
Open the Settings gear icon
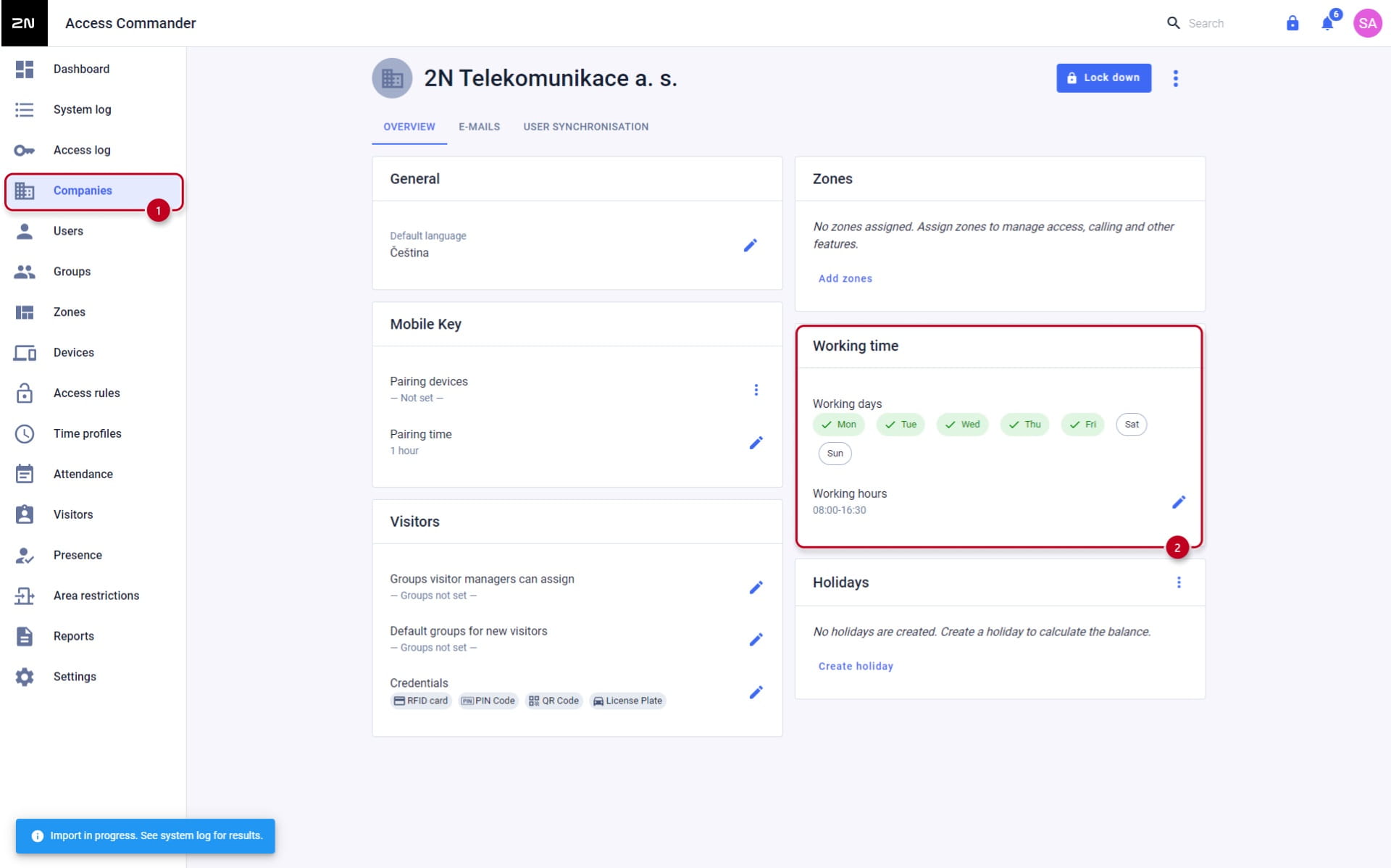click(25, 677)
